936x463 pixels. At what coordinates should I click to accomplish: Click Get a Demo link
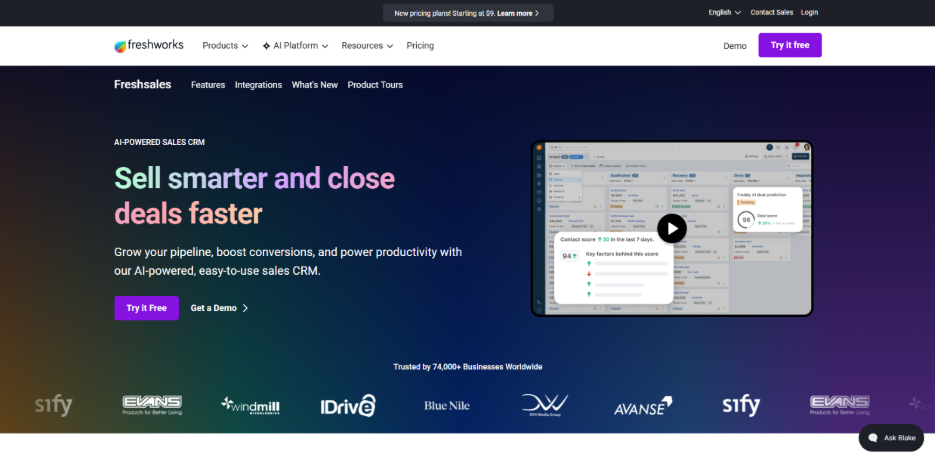(x=220, y=308)
